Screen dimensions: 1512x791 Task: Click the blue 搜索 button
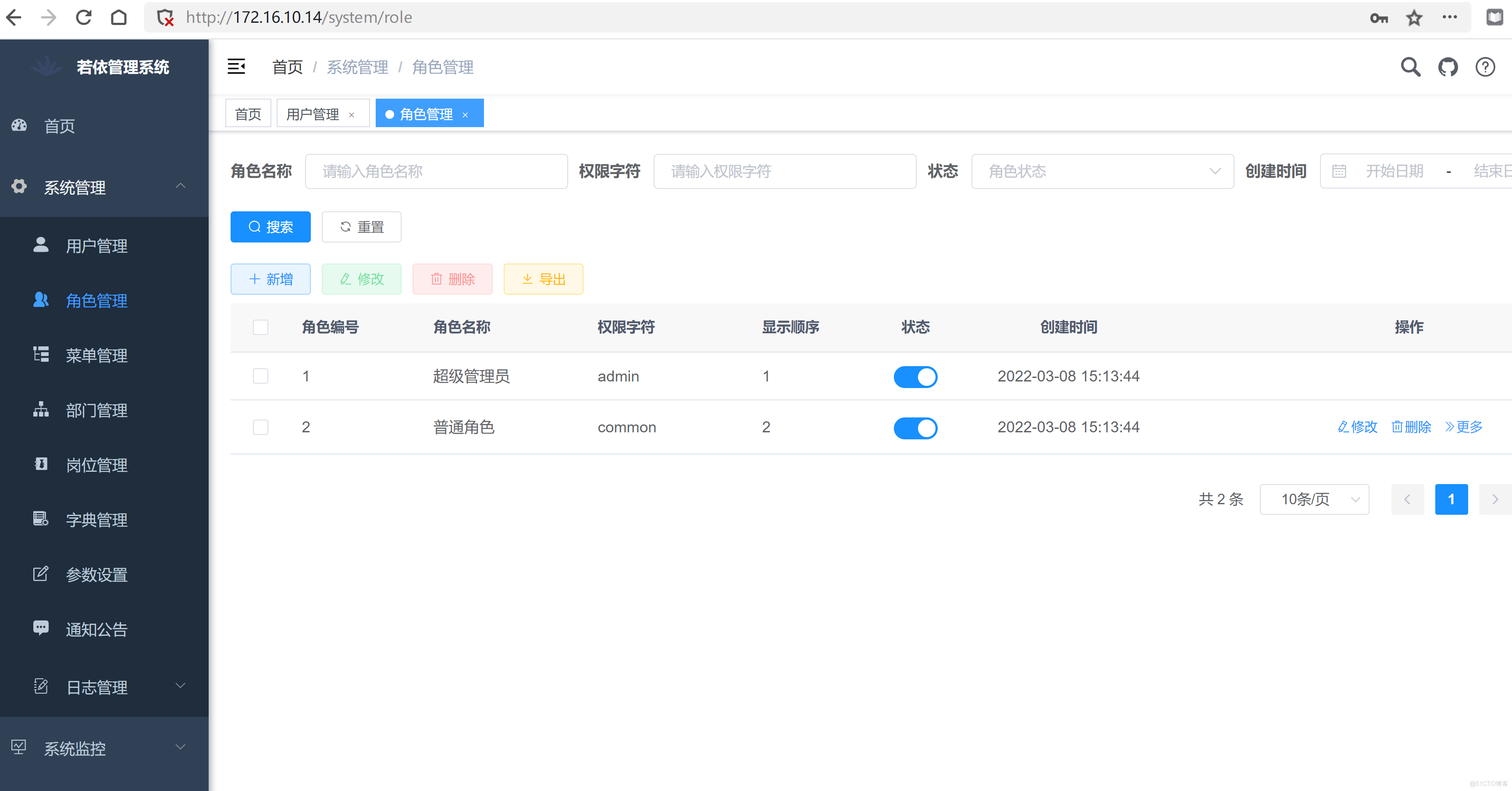tap(270, 227)
